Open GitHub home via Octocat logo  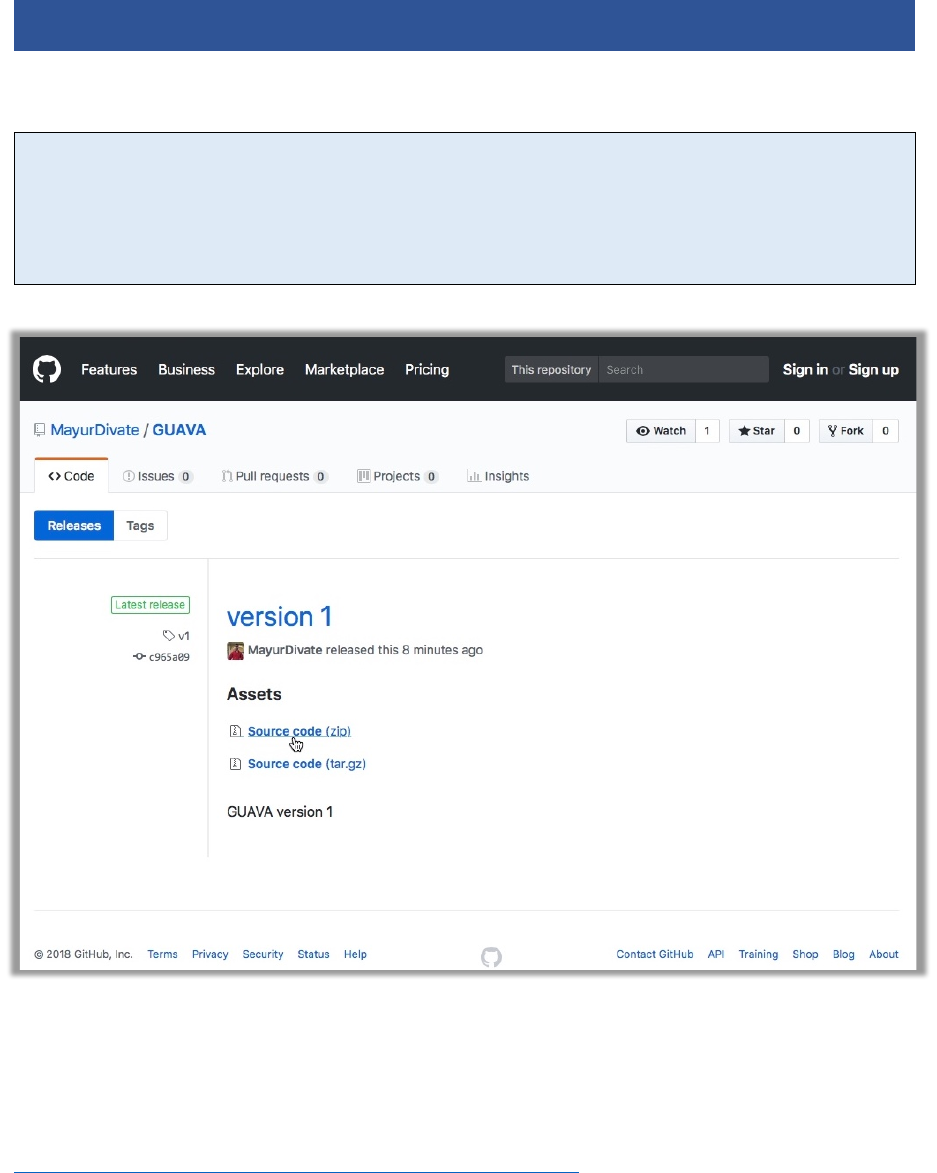click(x=46, y=370)
